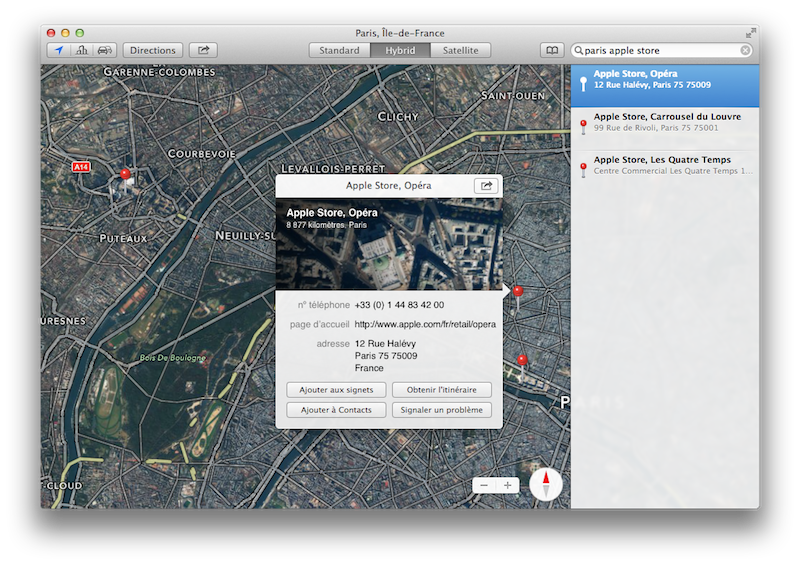800x565 pixels.
Task: Click the A14 highway shield
Action: point(81,167)
